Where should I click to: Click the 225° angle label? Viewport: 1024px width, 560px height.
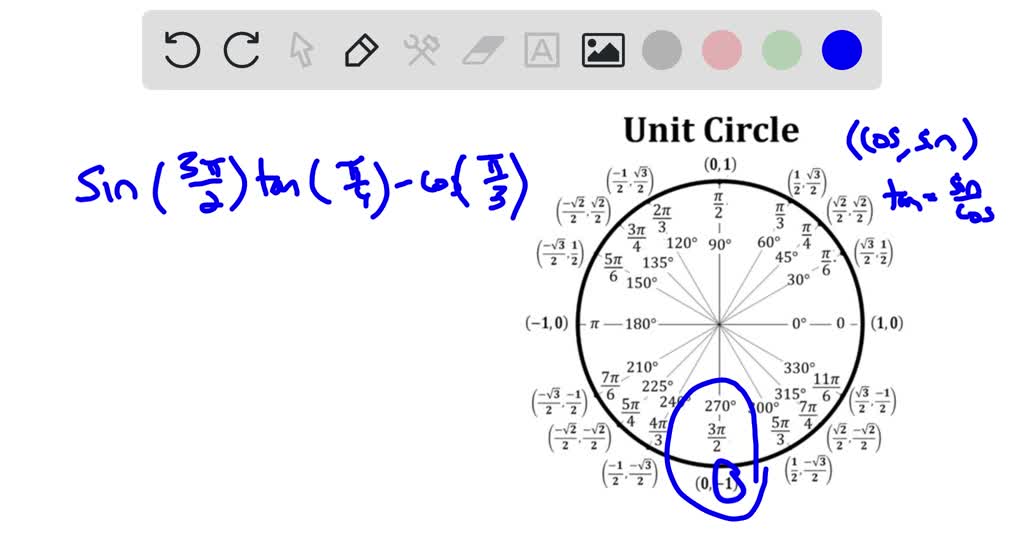coord(657,386)
